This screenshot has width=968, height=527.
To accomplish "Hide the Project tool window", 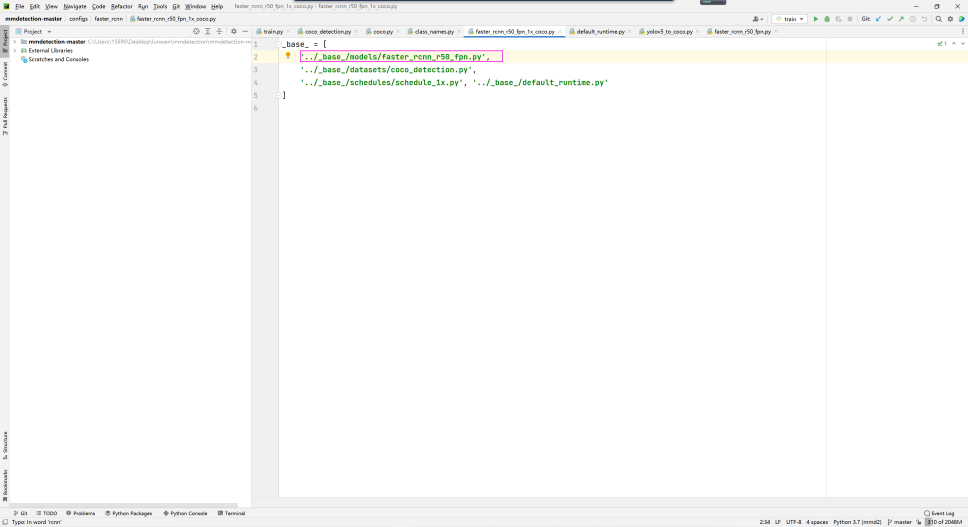I will point(245,31).
